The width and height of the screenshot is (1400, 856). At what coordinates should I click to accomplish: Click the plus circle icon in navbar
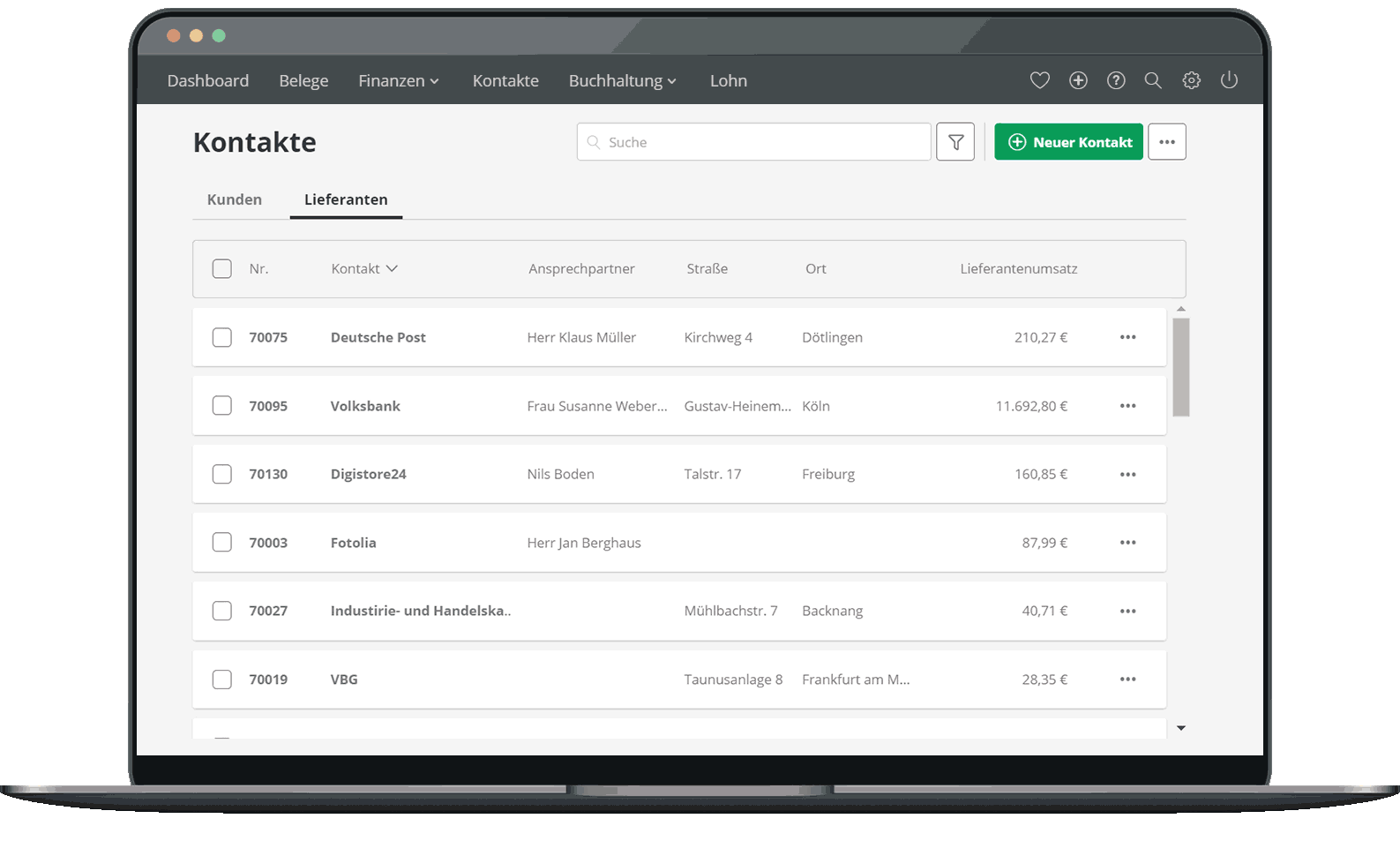1078,80
